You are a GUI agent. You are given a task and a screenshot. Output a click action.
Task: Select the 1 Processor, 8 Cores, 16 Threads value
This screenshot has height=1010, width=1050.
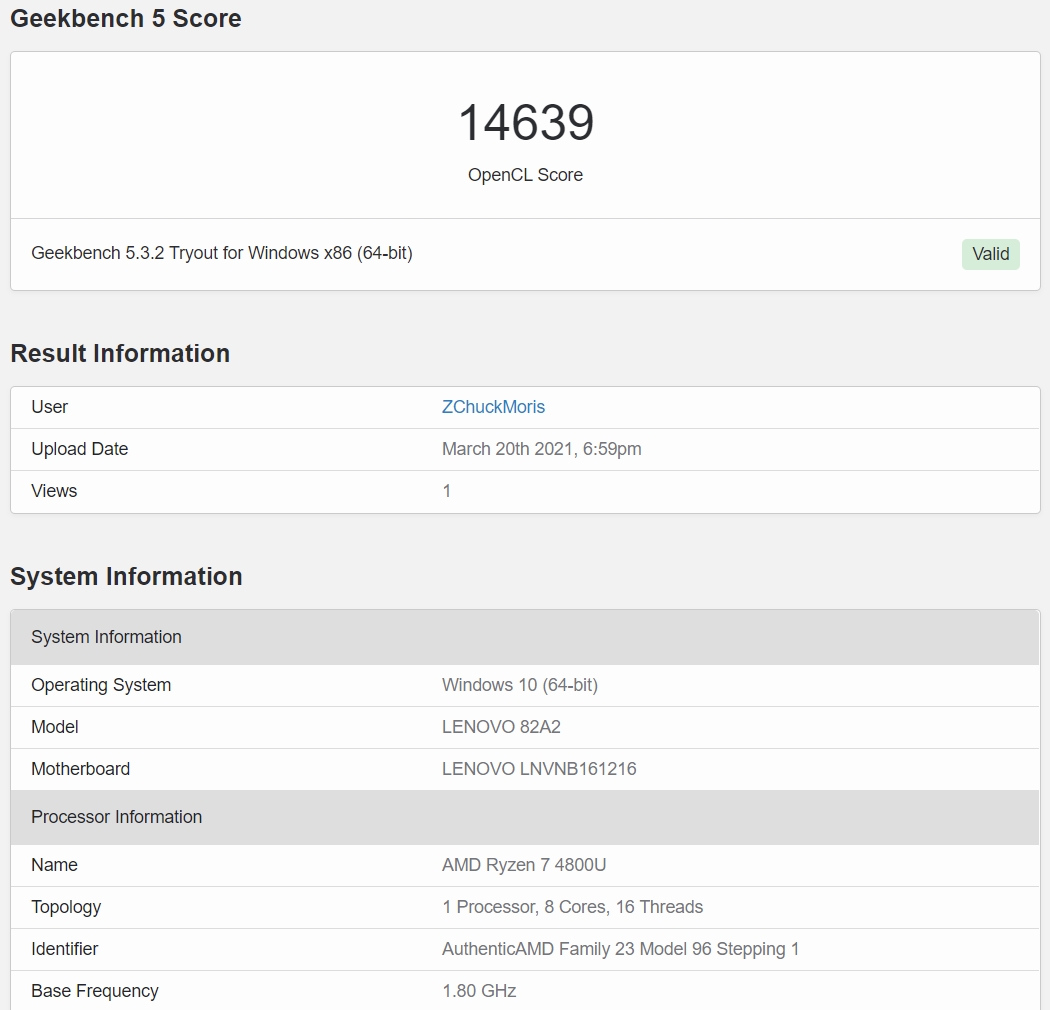click(573, 907)
